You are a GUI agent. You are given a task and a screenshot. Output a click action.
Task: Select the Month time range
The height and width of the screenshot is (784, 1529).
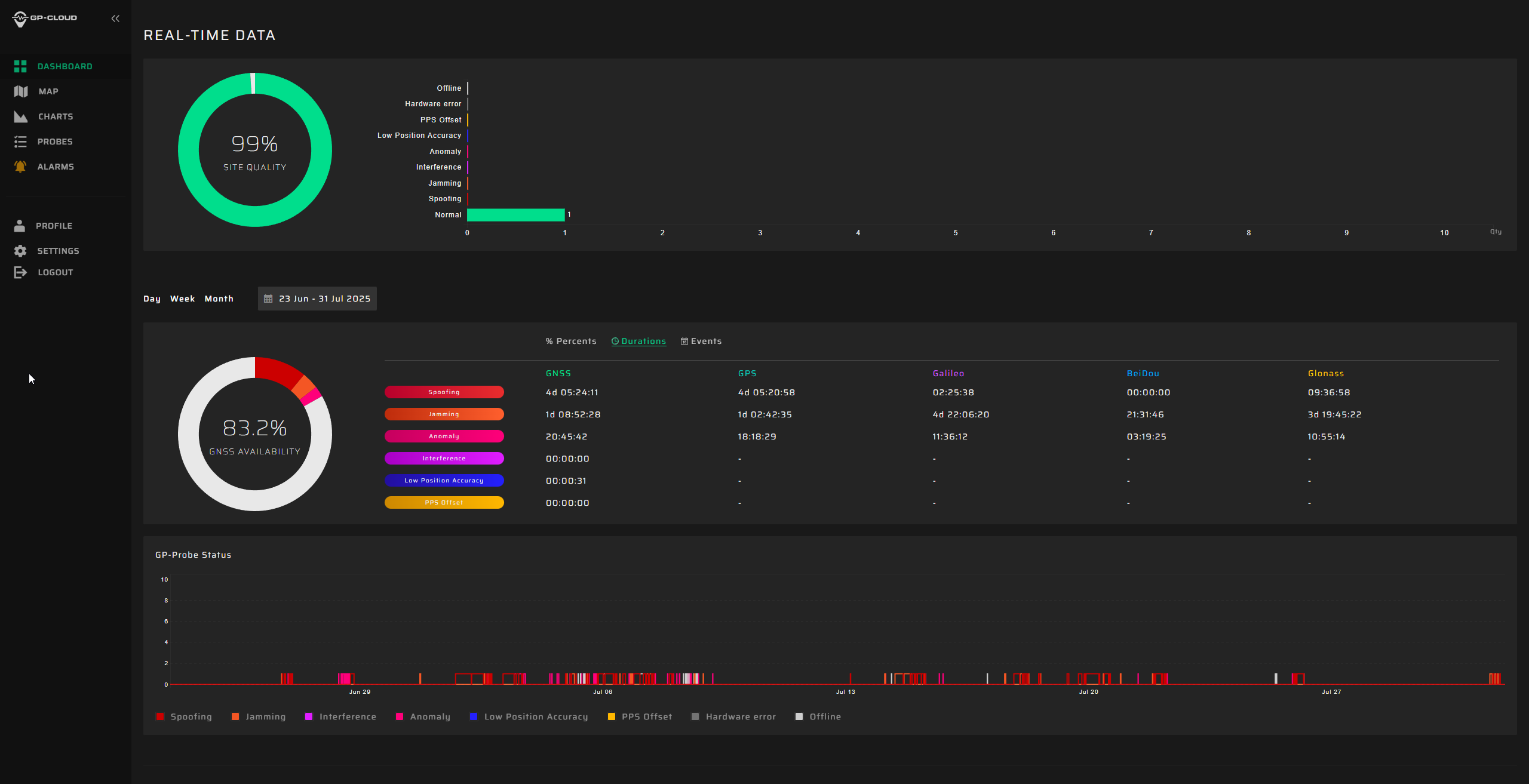tap(219, 299)
